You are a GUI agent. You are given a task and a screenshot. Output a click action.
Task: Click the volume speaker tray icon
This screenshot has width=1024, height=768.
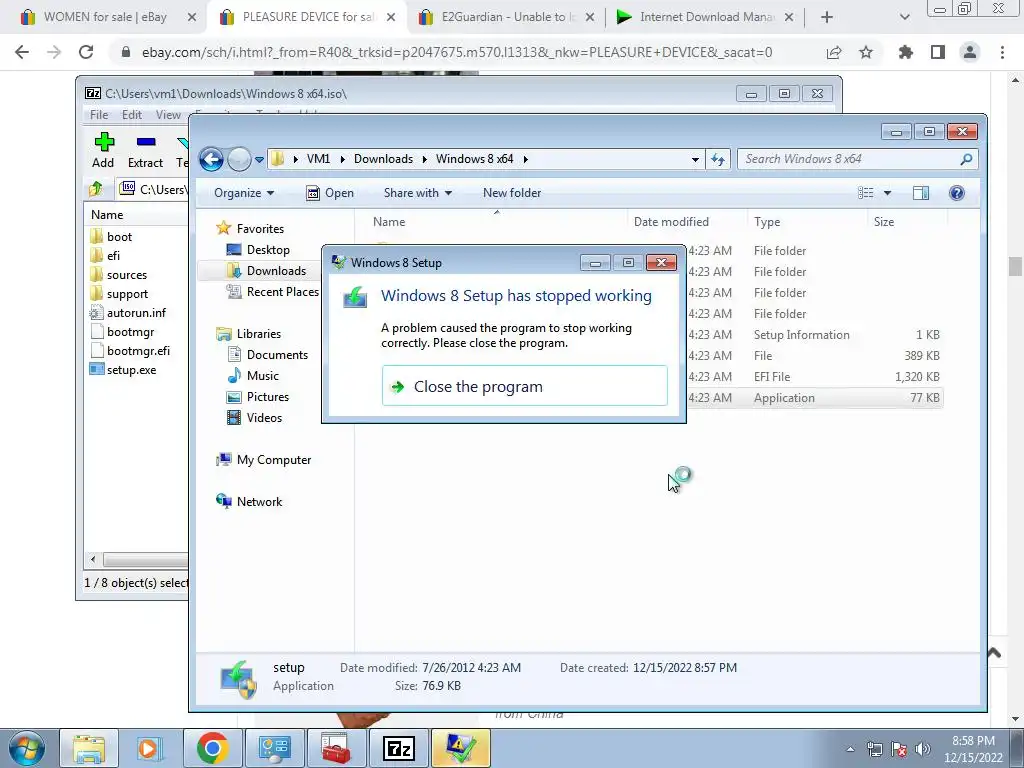pos(923,749)
